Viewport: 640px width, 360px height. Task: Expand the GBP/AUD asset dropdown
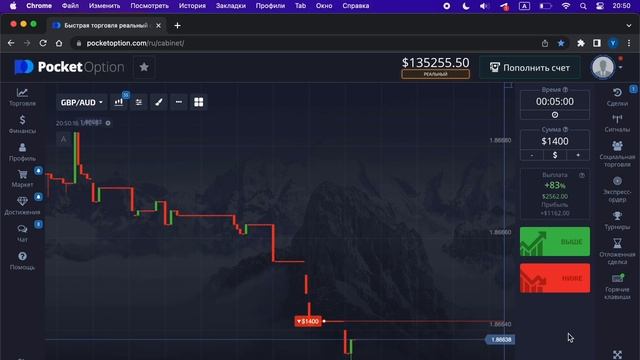82,102
